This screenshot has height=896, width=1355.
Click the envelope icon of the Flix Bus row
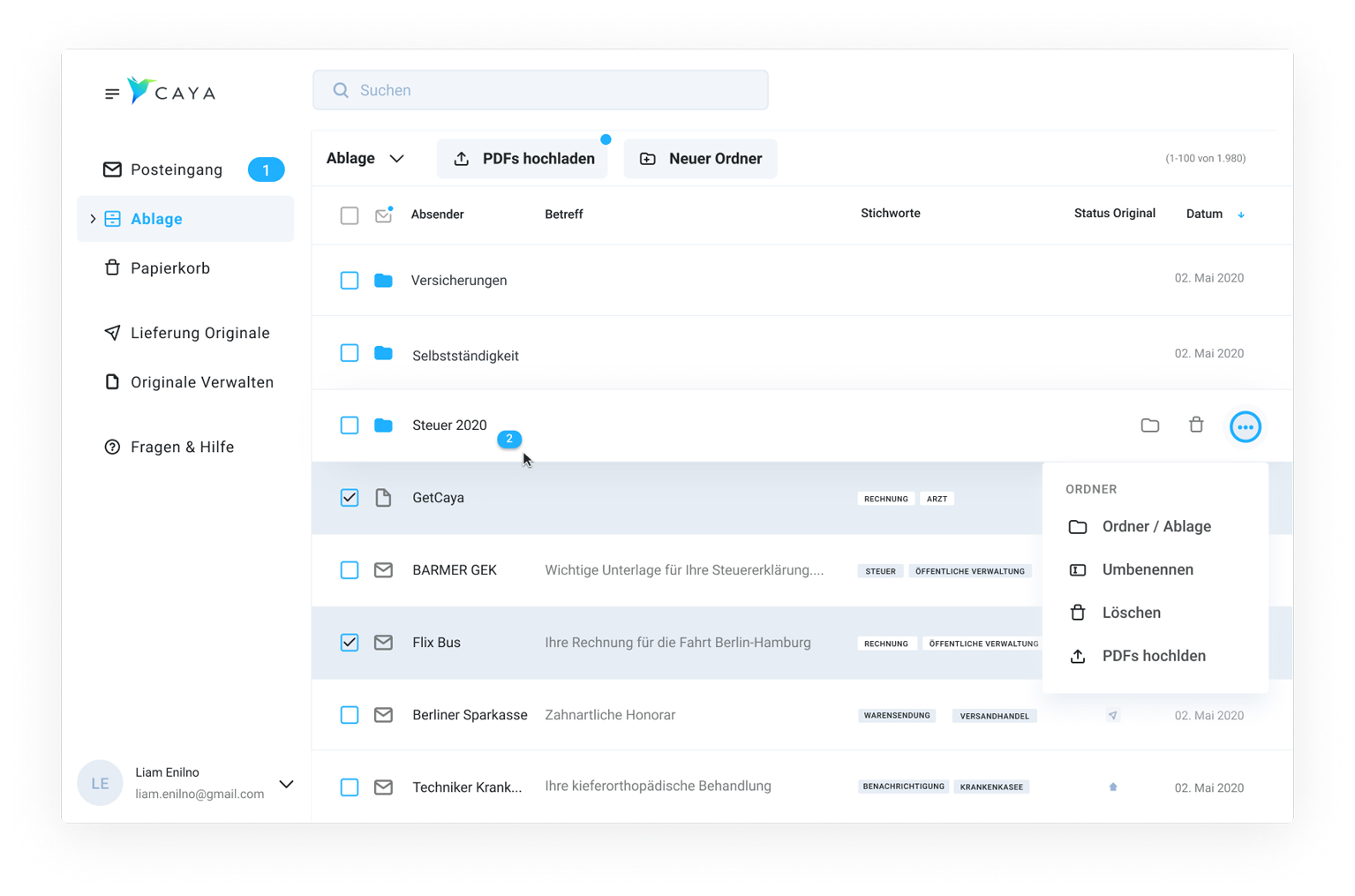point(383,643)
